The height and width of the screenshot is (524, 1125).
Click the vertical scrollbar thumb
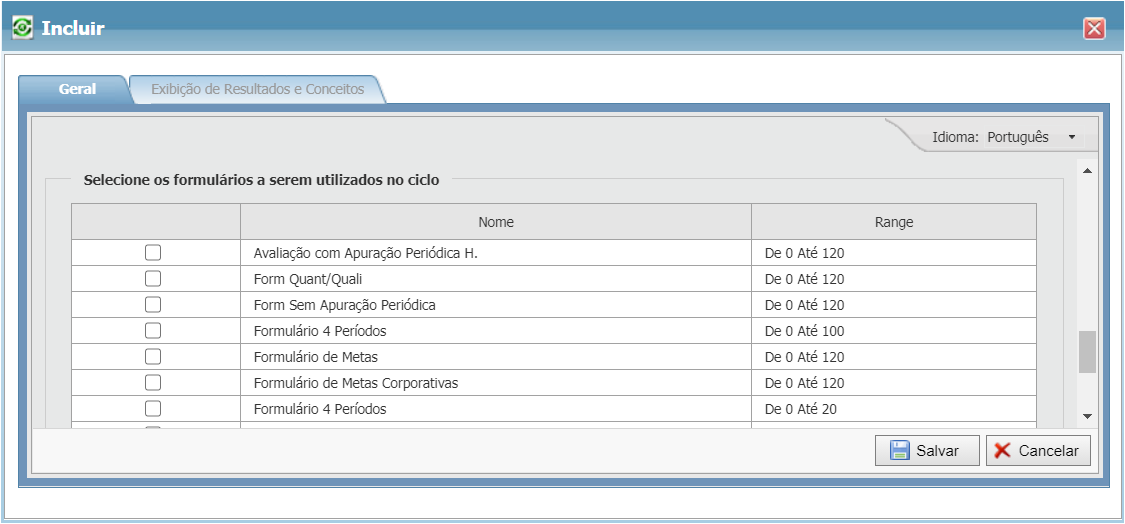coord(1087,351)
